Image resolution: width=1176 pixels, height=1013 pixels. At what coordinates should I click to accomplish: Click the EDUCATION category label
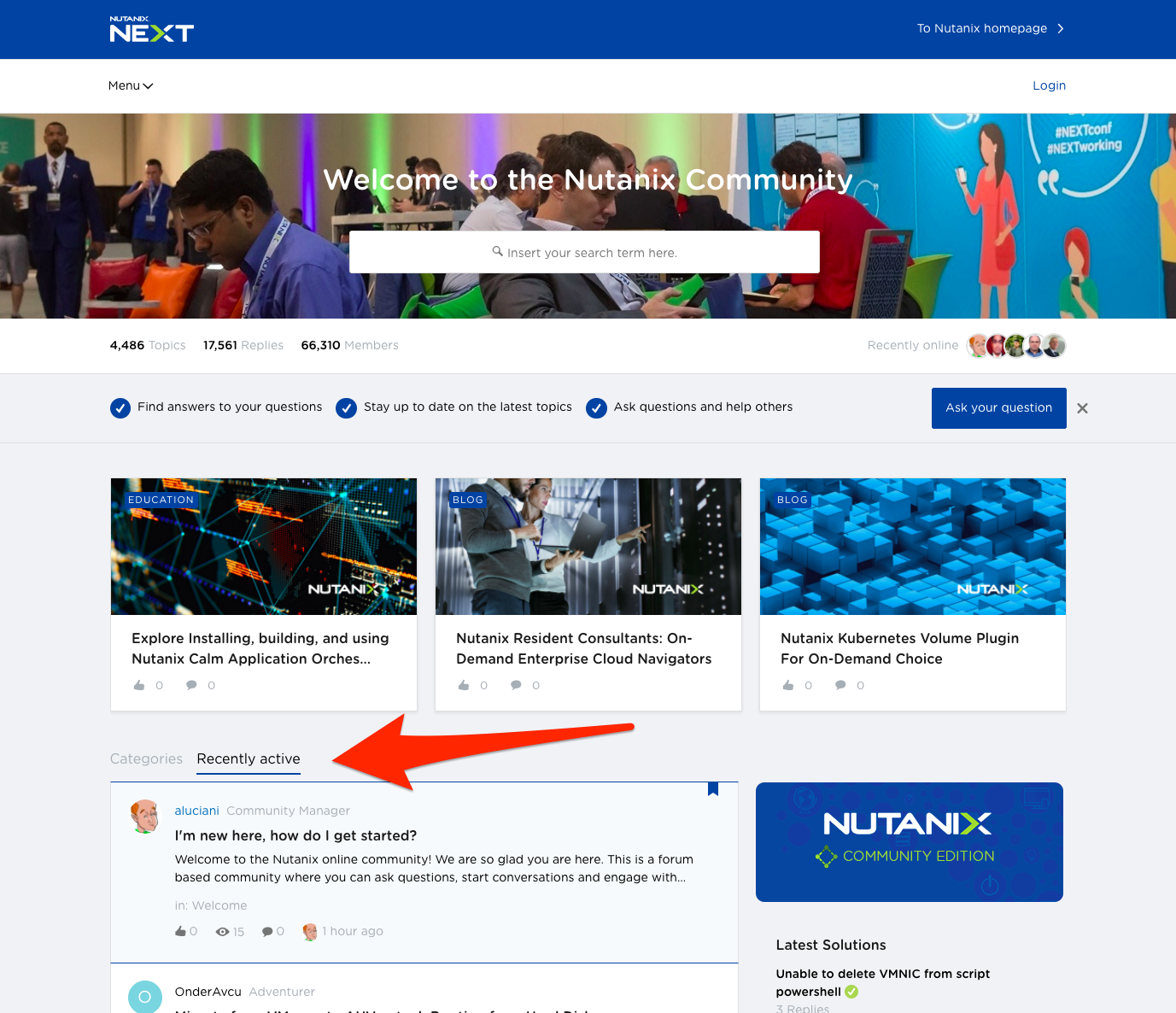tap(161, 500)
